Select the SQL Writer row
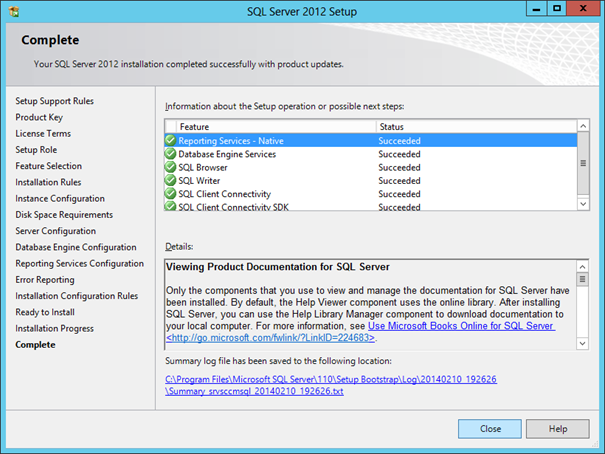This screenshot has height=454, width=605. [371, 180]
